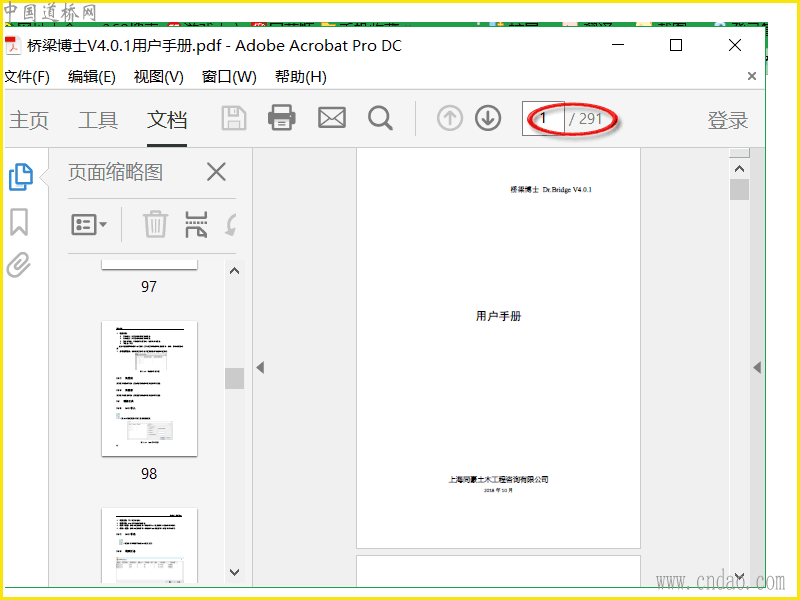800x600 pixels.
Task: Click the 页面缩略图 panel title
Action: pos(115,172)
